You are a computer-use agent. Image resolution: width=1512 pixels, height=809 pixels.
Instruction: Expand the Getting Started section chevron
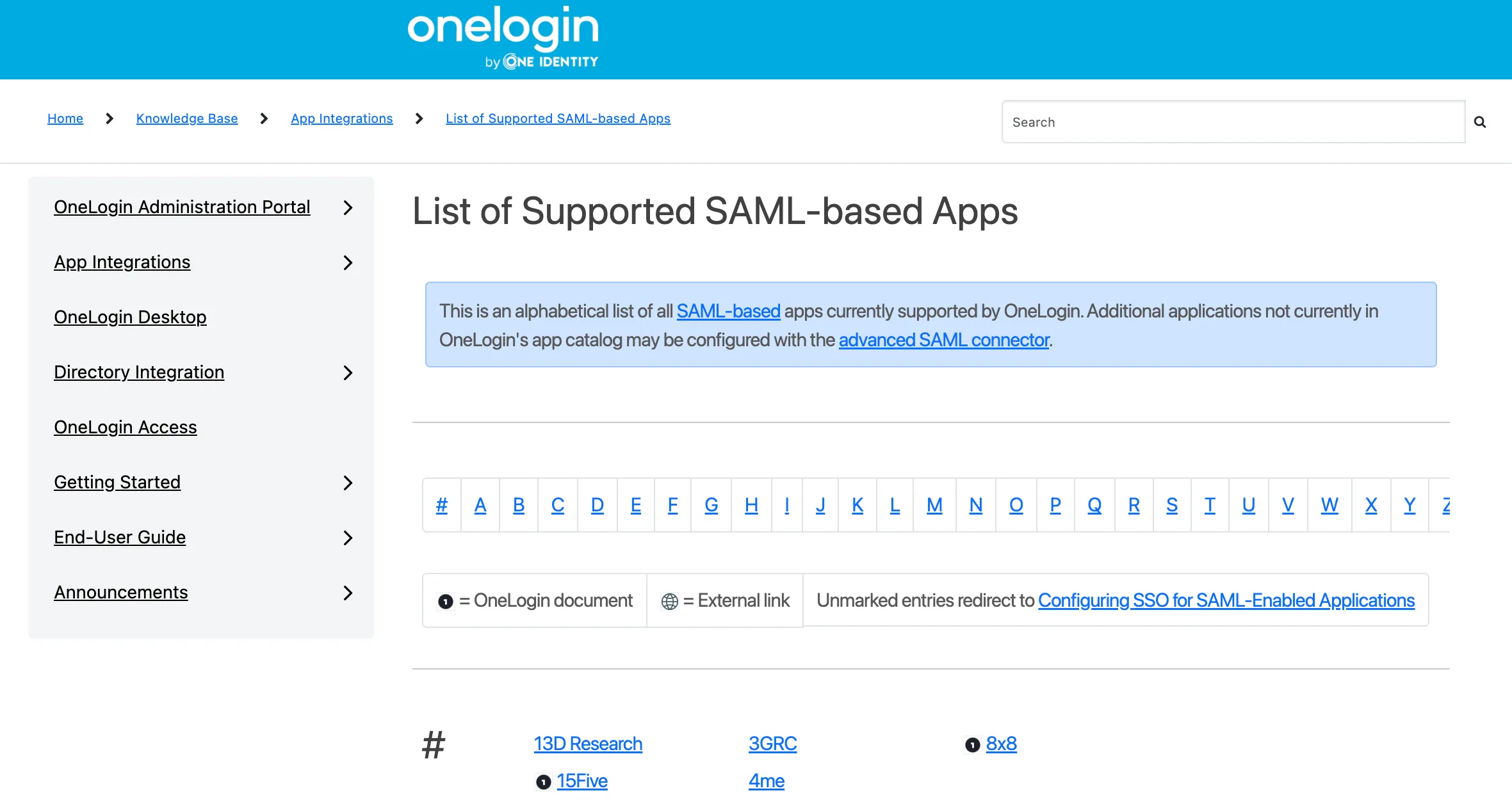point(348,483)
